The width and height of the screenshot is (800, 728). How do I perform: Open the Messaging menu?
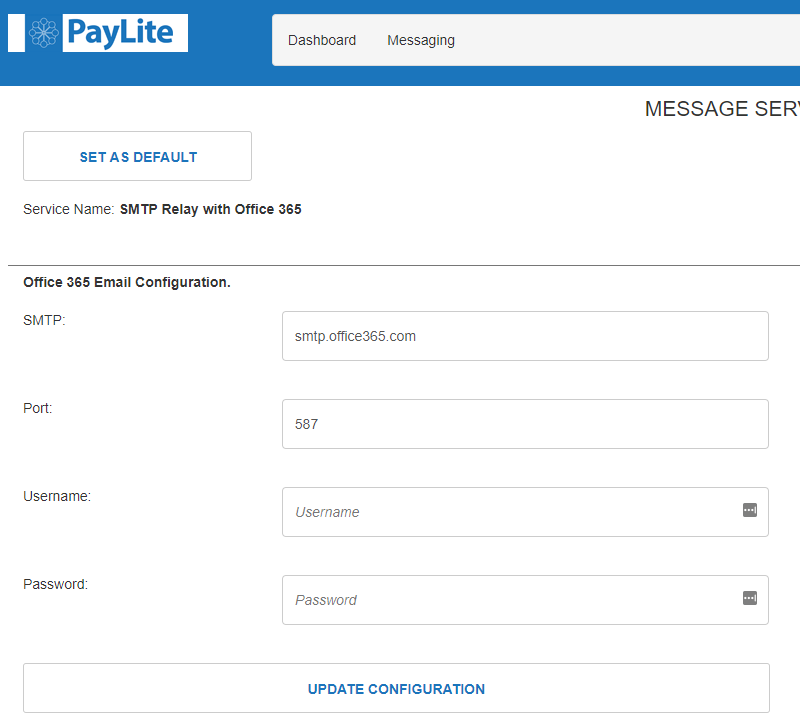(420, 40)
